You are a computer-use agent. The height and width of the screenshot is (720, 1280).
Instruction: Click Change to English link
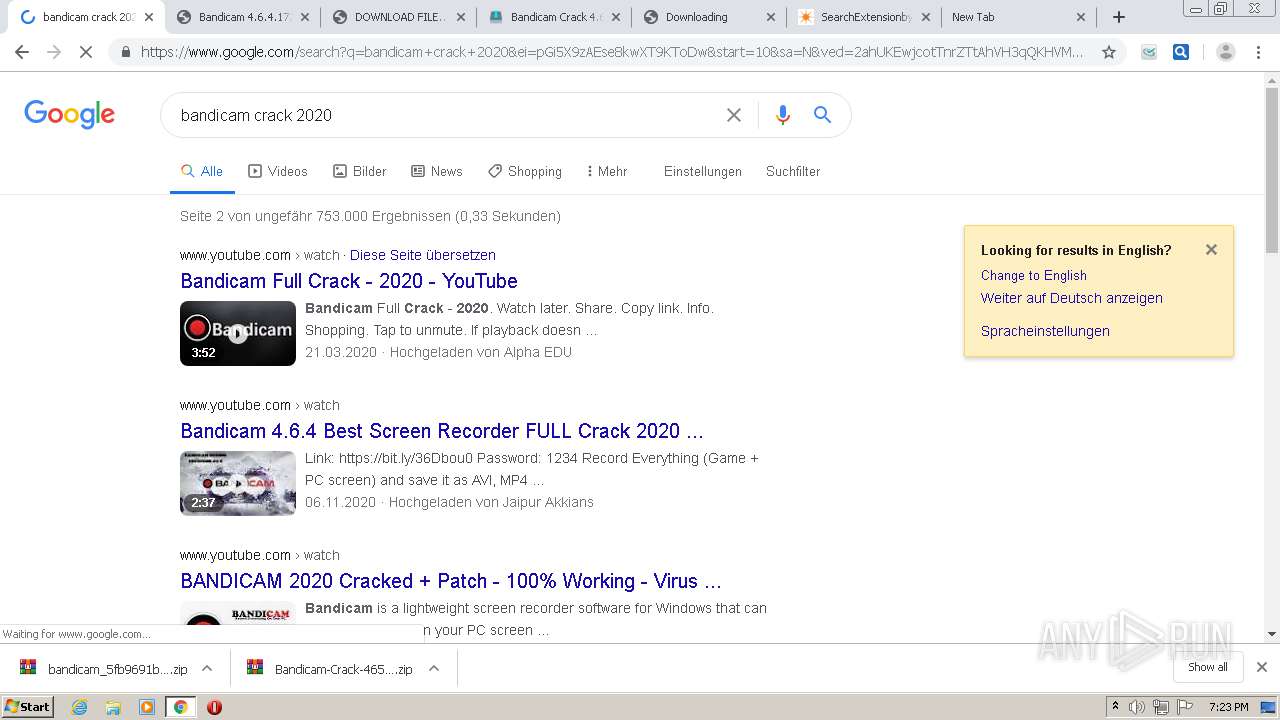pyautogui.click(x=1034, y=275)
